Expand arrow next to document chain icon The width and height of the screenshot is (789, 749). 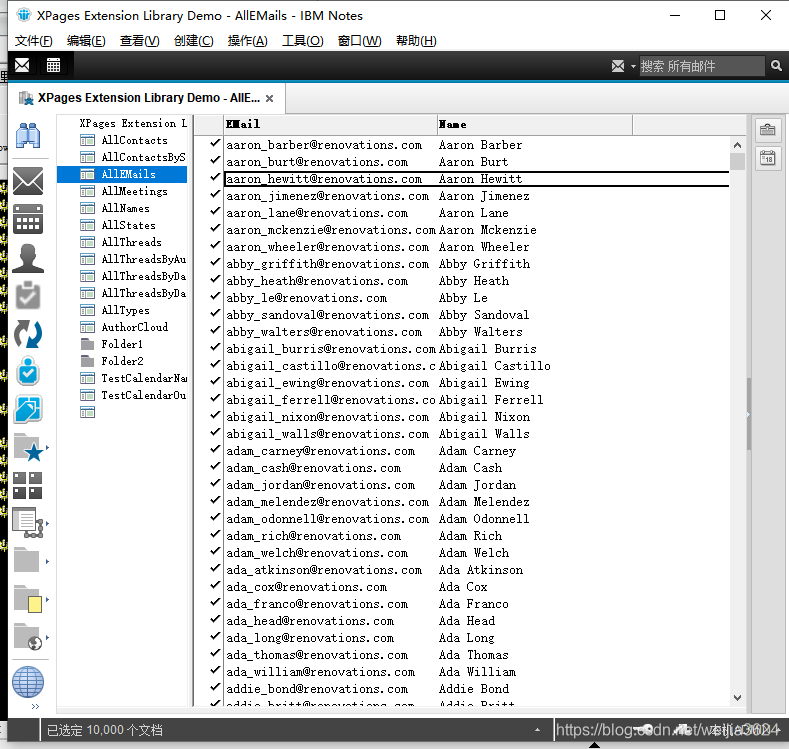[47, 523]
